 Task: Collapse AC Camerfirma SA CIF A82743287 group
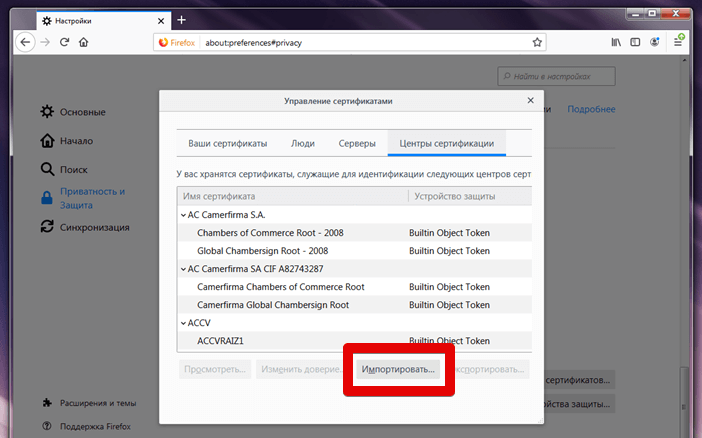[x=183, y=269]
